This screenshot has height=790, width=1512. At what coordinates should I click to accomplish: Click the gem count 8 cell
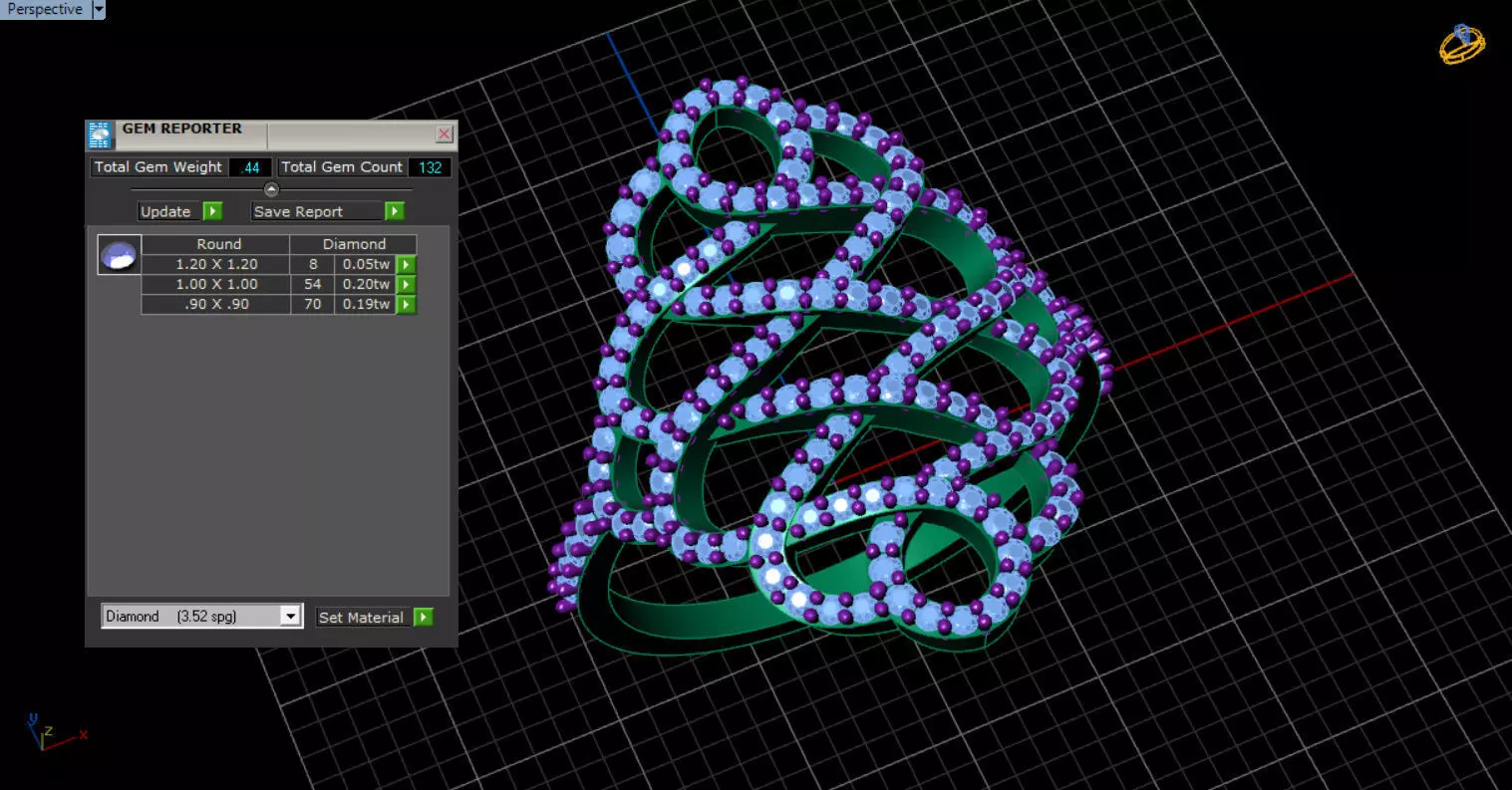point(313,264)
